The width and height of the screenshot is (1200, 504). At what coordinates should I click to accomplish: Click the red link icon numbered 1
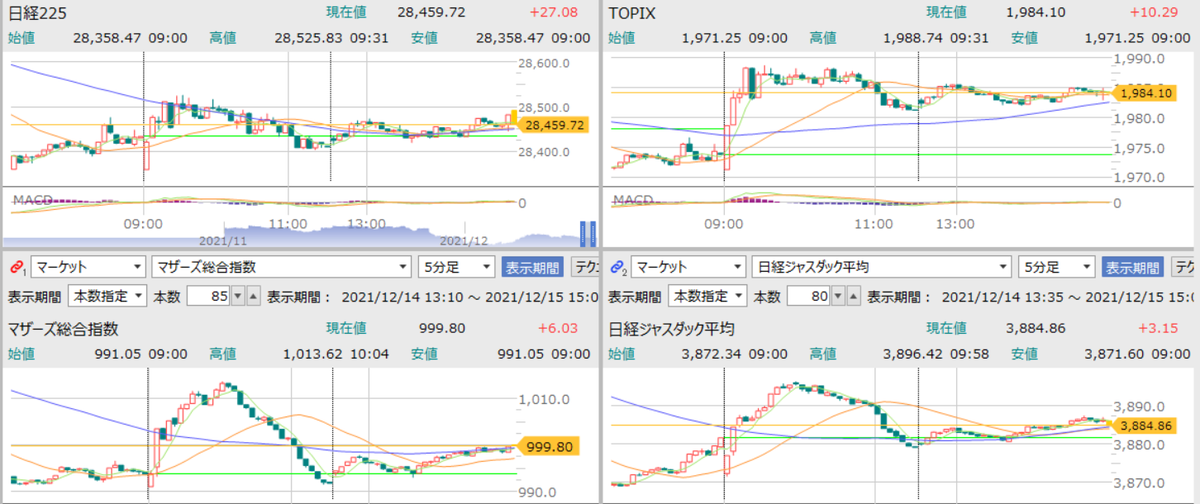pyautogui.click(x=16, y=267)
